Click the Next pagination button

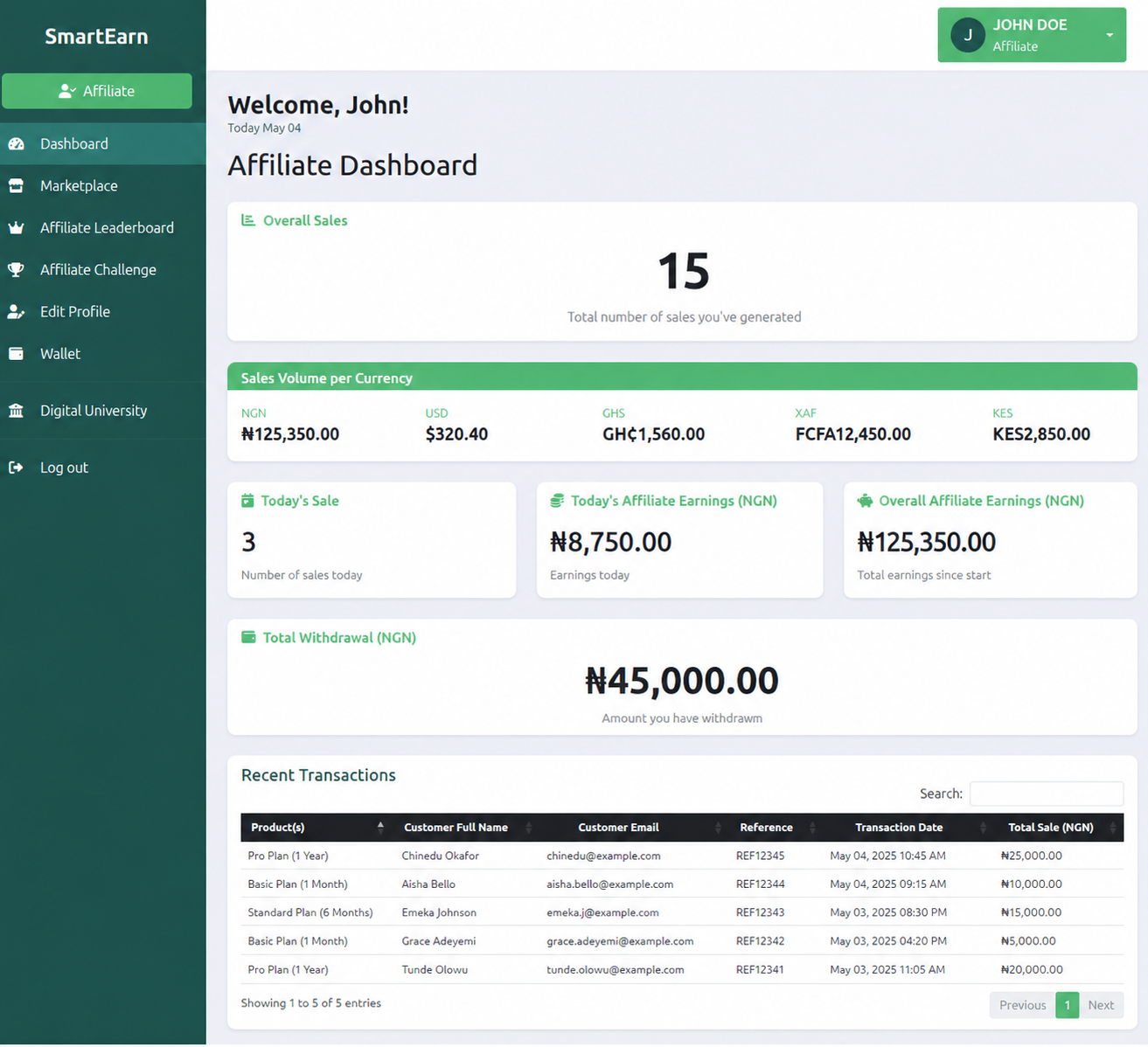(x=1101, y=1005)
